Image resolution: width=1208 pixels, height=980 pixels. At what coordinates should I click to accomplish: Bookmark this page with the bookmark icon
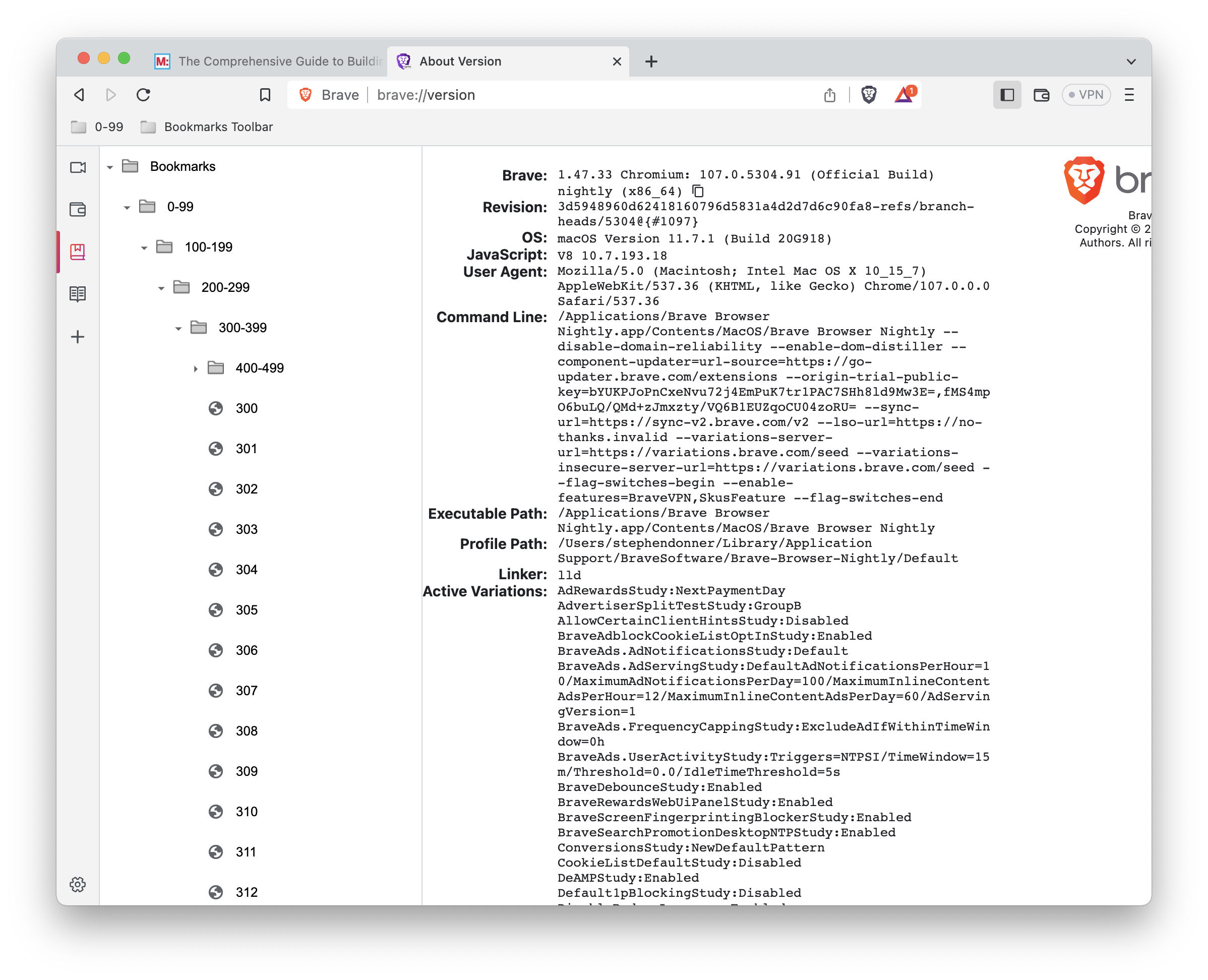click(x=265, y=95)
